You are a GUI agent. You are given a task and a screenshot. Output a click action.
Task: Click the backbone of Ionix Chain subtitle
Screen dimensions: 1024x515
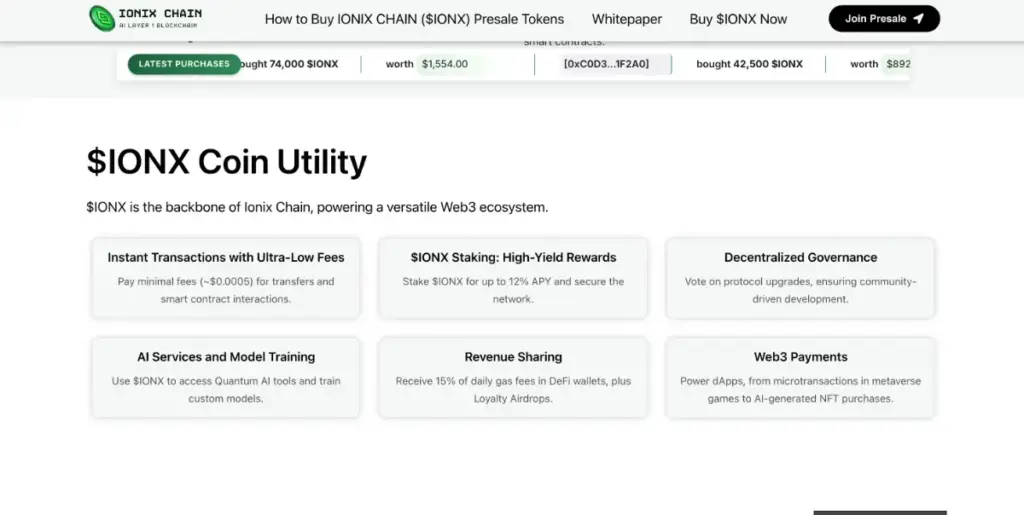pyautogui.click(x=317, y=208)
